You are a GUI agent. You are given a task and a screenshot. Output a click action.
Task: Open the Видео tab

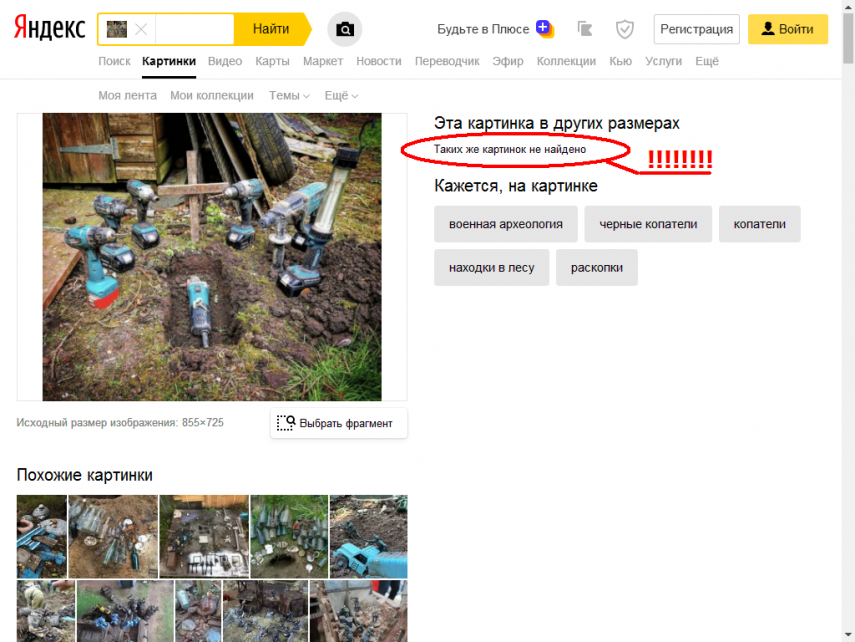click(x=225, y=62)
